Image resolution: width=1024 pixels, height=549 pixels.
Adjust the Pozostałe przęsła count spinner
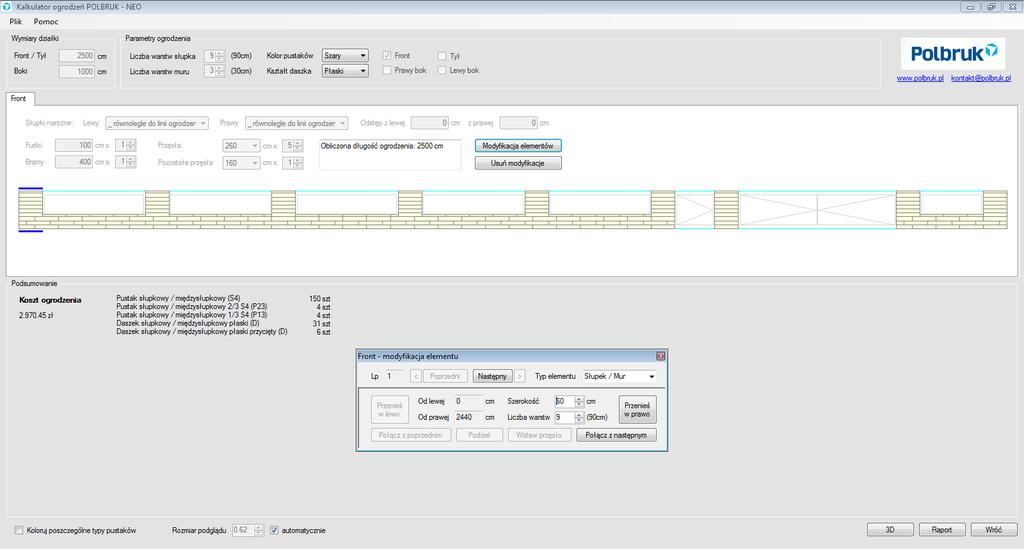pyautogui.click(x=298, y=163)
